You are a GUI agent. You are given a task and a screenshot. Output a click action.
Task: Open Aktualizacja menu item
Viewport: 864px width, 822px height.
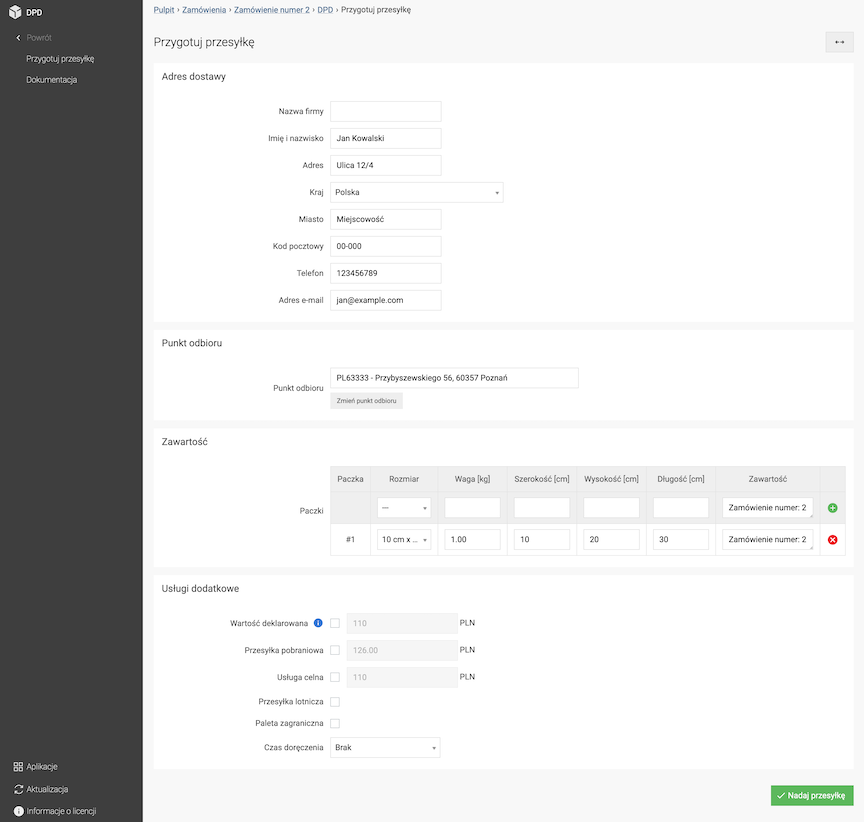click(47, 789)
